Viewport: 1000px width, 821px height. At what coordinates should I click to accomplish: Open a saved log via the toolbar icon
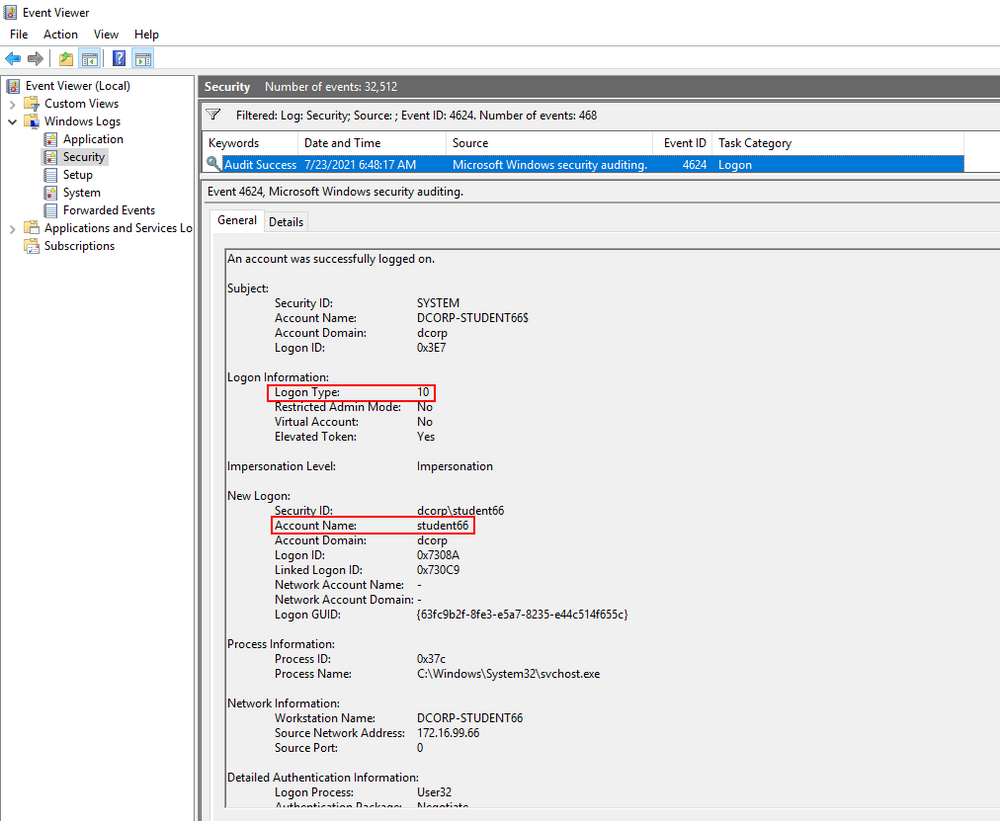tap(64, 58)
